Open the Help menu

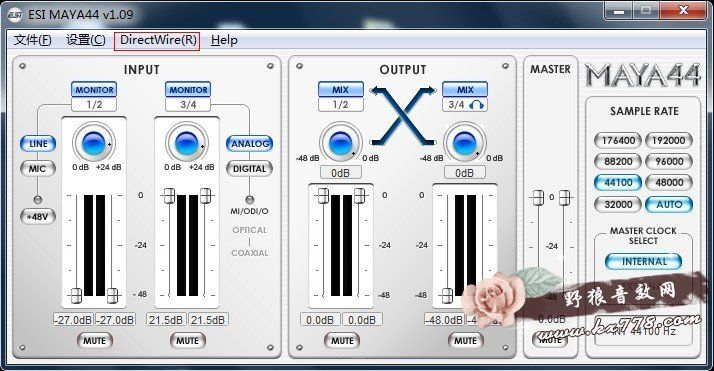(224, 40)
